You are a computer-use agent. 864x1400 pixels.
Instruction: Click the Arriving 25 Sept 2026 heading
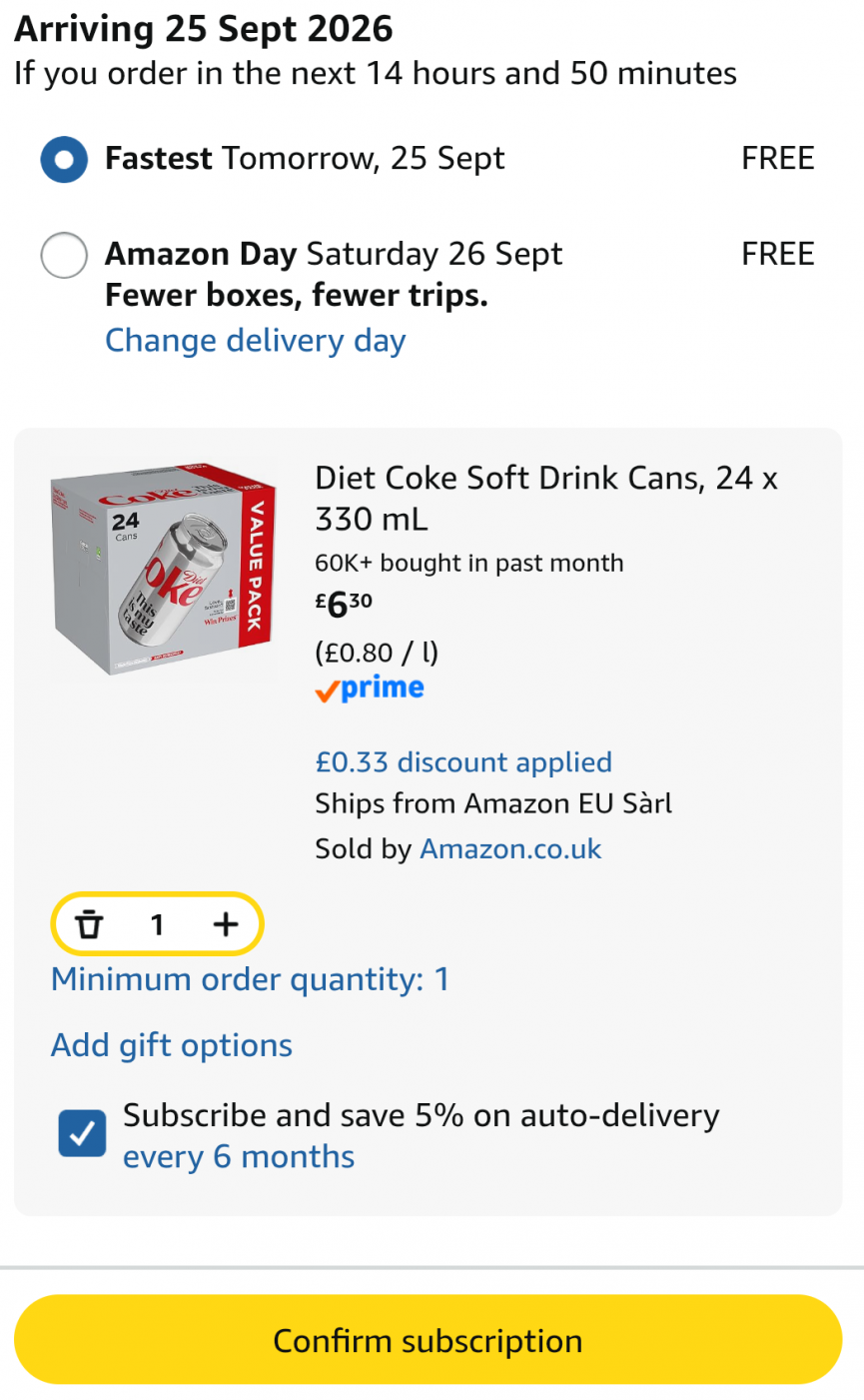(x=204, y=28)
